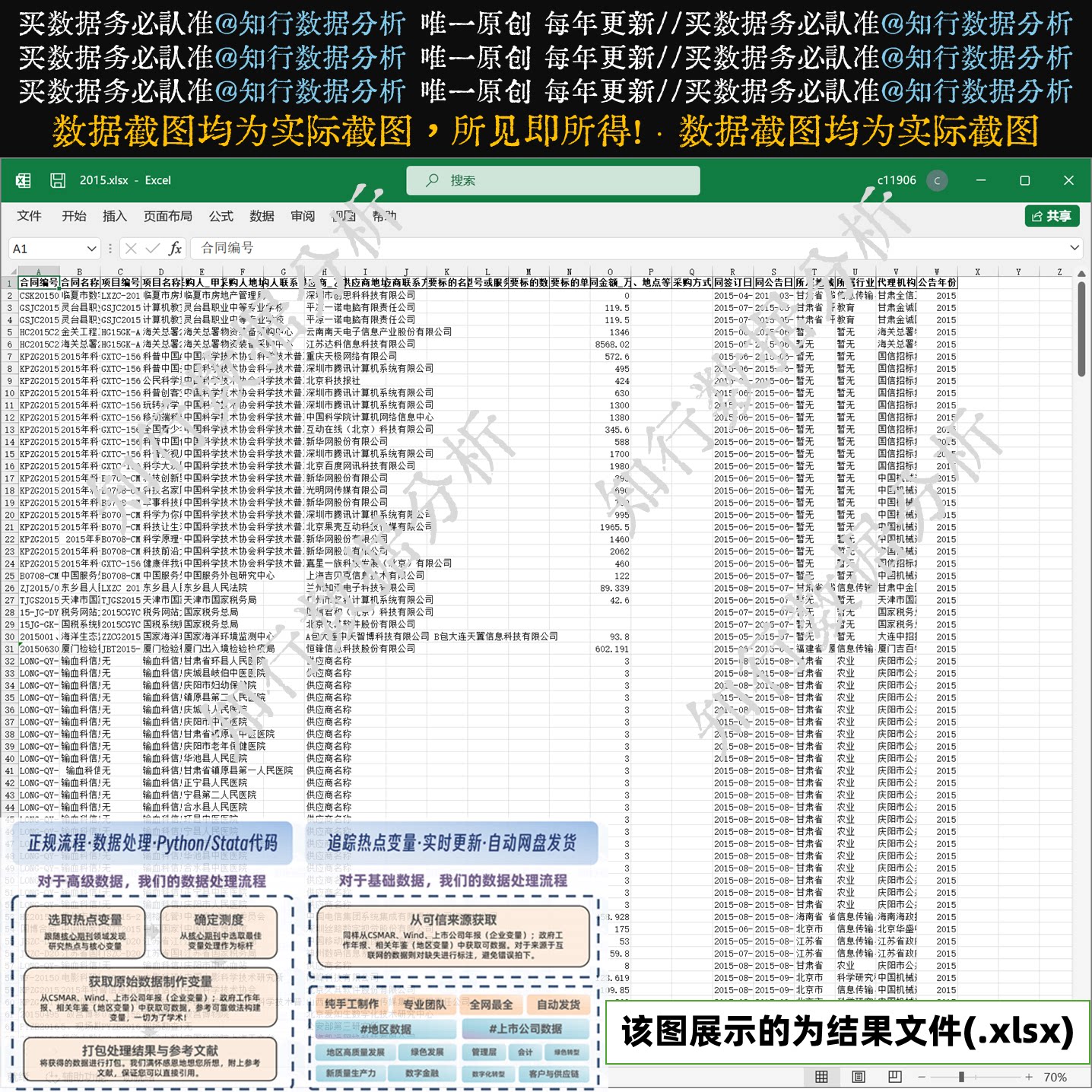Screen dimensions: 1092x1092
Task: Select the amount cell 345.6
Action: point(611,429)
